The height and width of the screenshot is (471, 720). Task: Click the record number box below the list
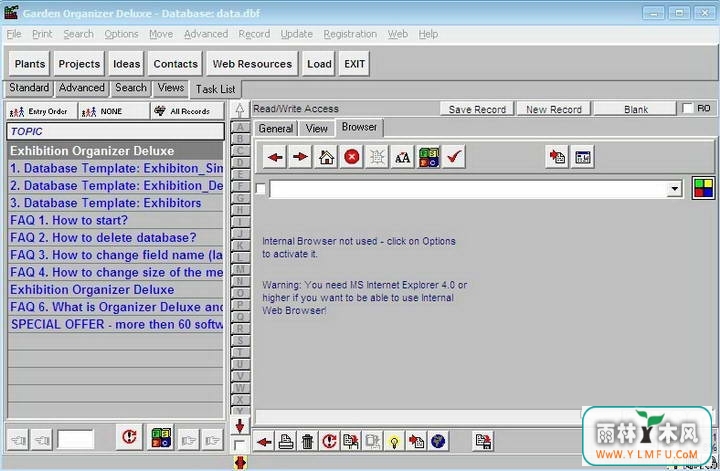click(x=75, y=439)
